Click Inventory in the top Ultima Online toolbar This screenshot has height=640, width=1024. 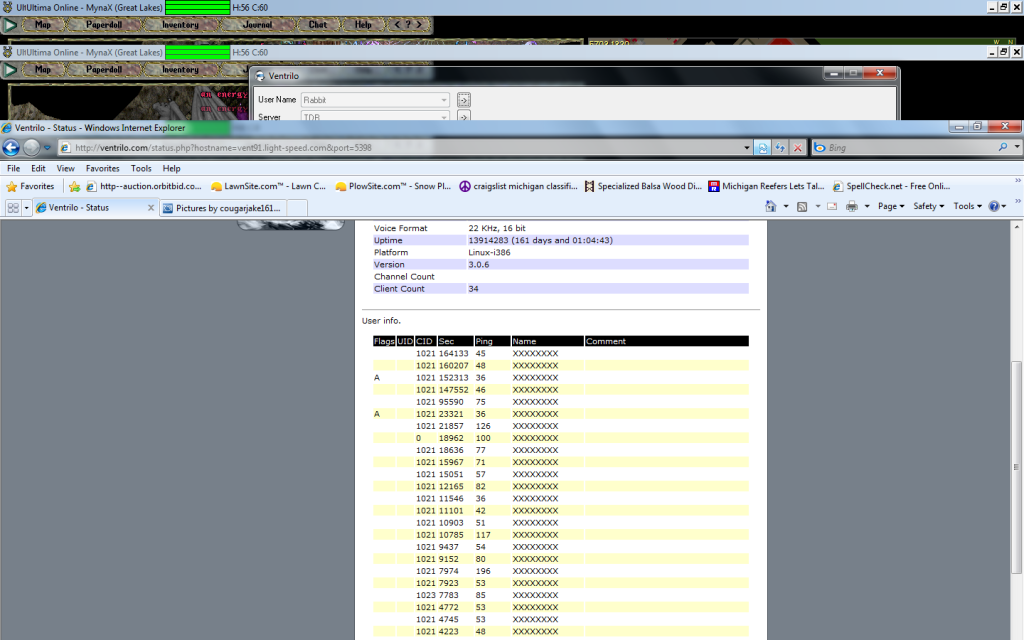tap(180, 25)
